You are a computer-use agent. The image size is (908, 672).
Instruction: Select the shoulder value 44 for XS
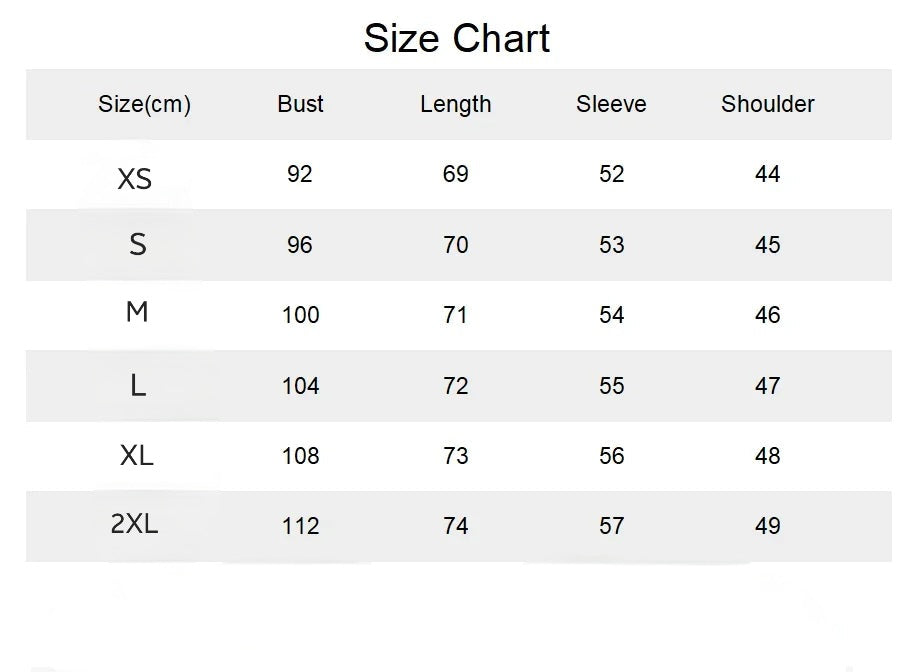[x=767, y=175]
